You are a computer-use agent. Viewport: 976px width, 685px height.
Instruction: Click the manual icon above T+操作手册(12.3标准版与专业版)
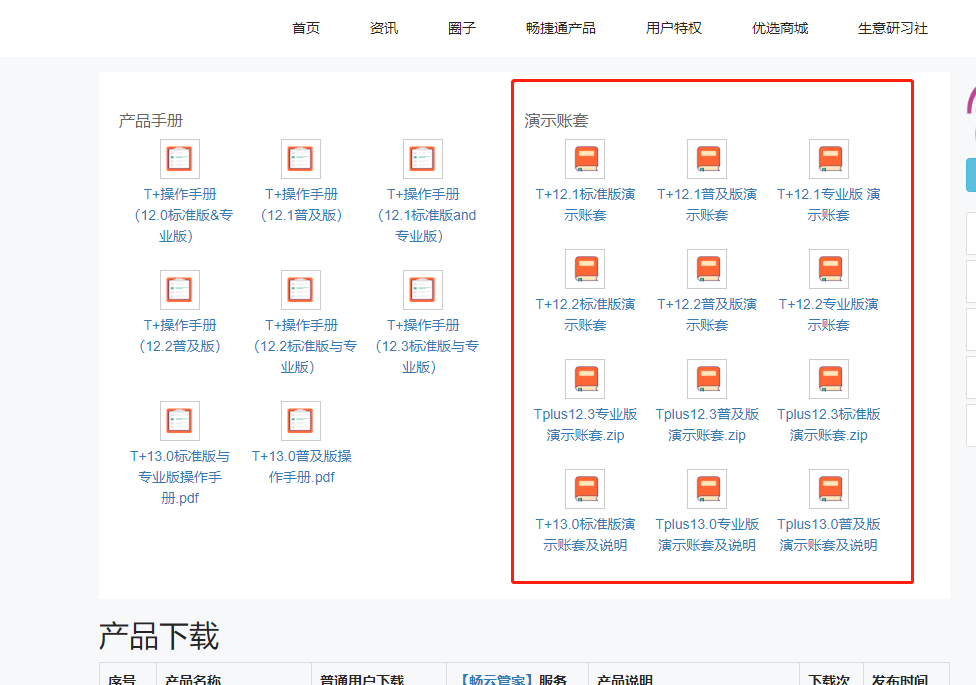[x=423, y=290]
